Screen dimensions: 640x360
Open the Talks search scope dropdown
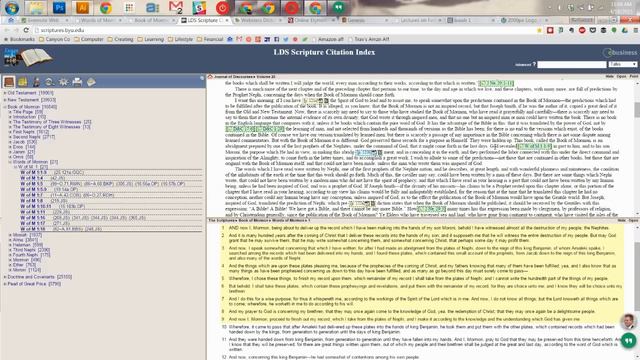(622, 64)
